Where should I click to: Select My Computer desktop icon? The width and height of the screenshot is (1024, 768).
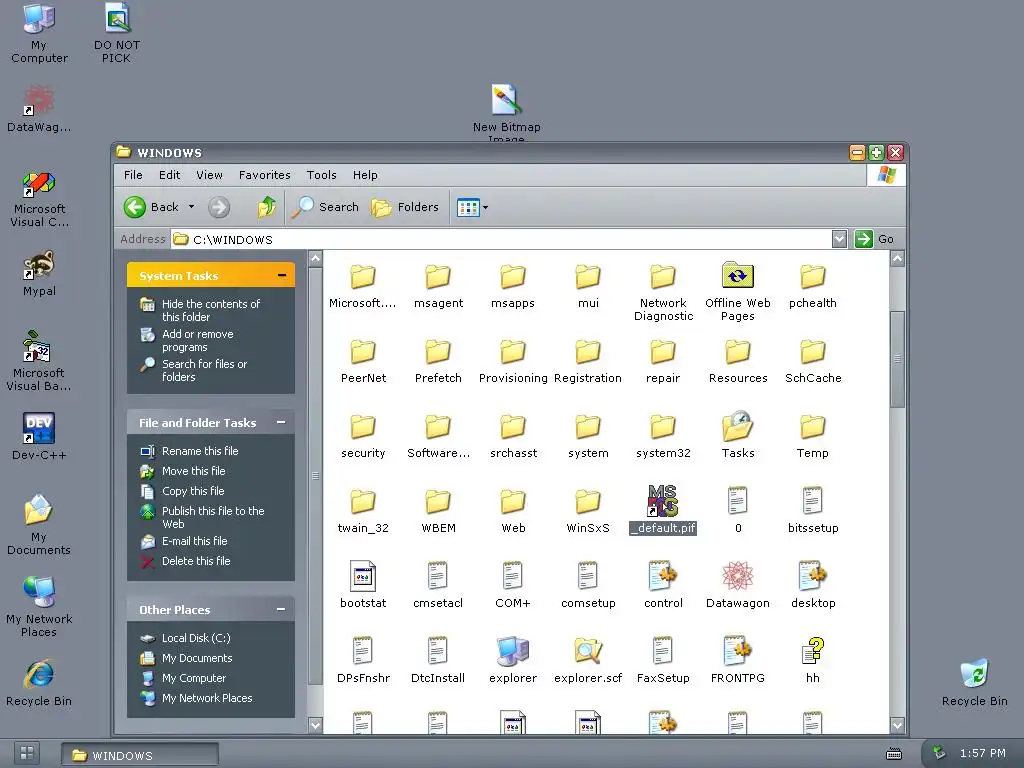pos(39,33)
